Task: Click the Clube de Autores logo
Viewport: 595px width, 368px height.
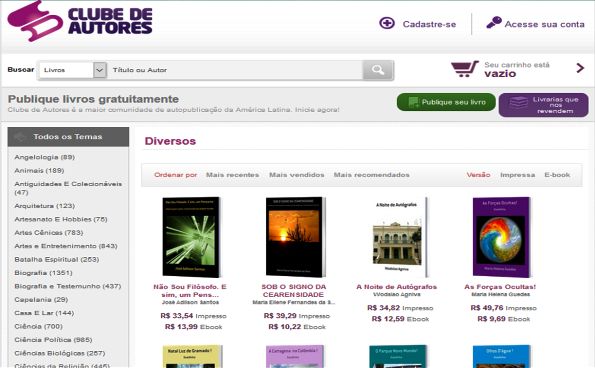Action: click(80, 21)
